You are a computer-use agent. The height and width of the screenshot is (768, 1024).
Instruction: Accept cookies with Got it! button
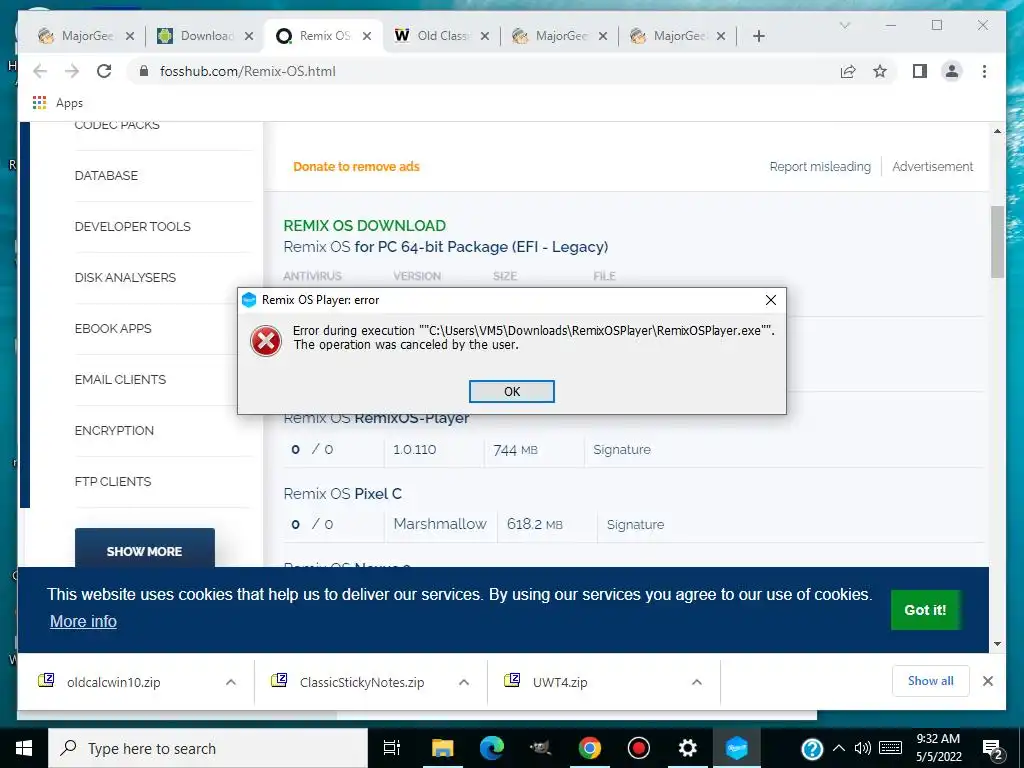point(925,610)
